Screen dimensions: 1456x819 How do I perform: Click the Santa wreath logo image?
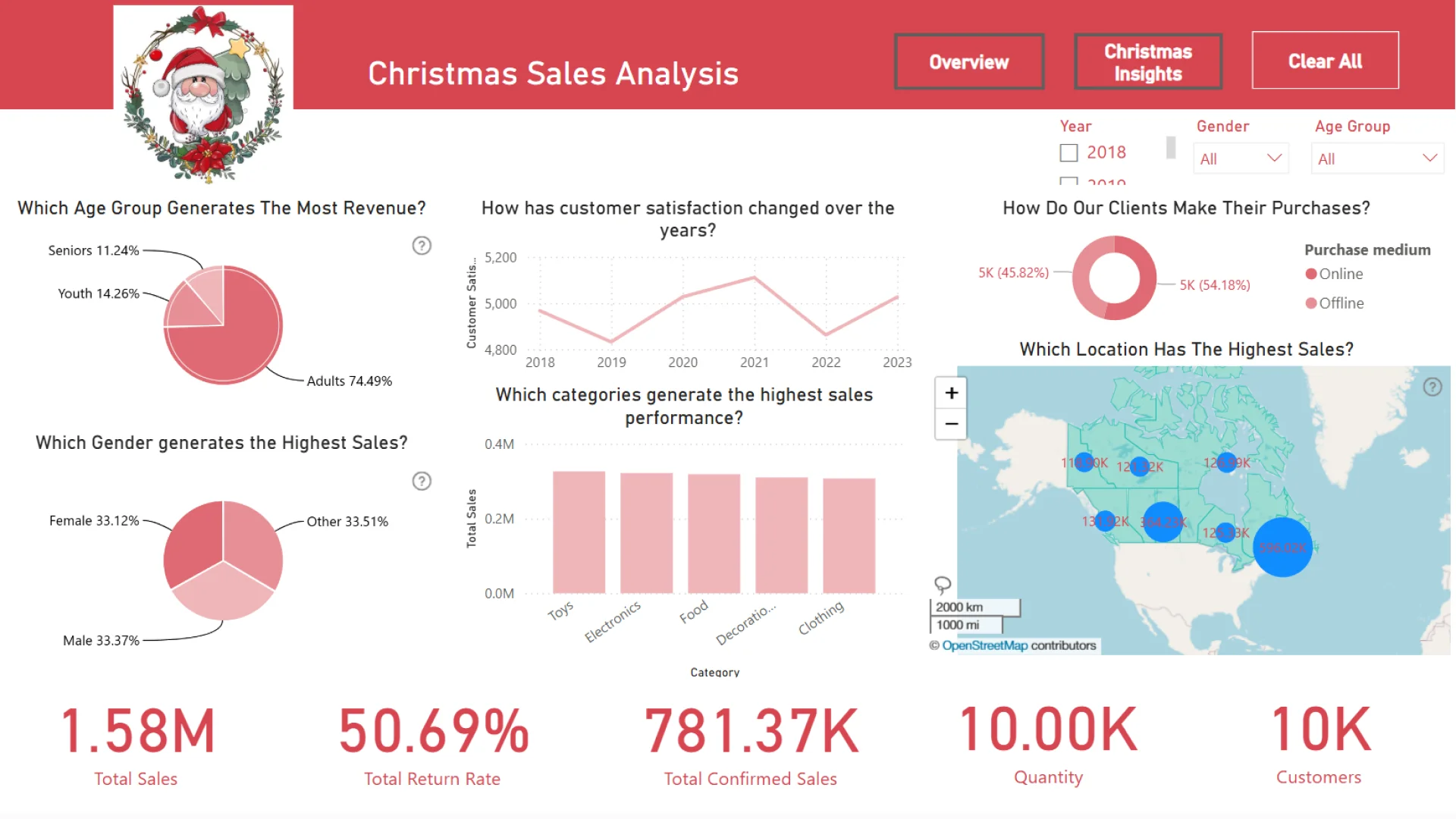tap(203, 94)
